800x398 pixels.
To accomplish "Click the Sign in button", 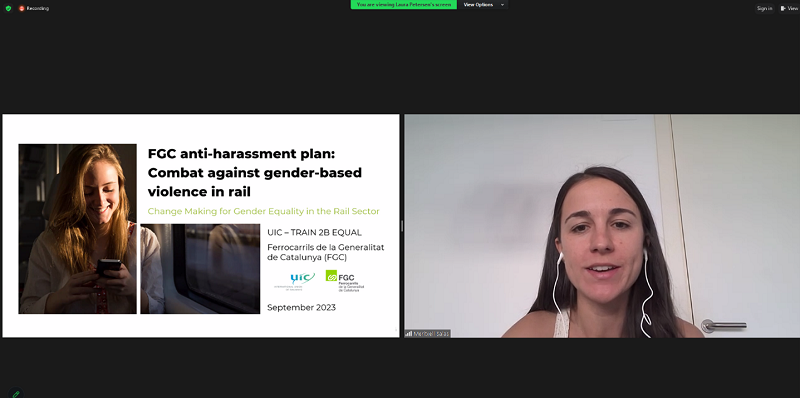I will click(764, 8).
